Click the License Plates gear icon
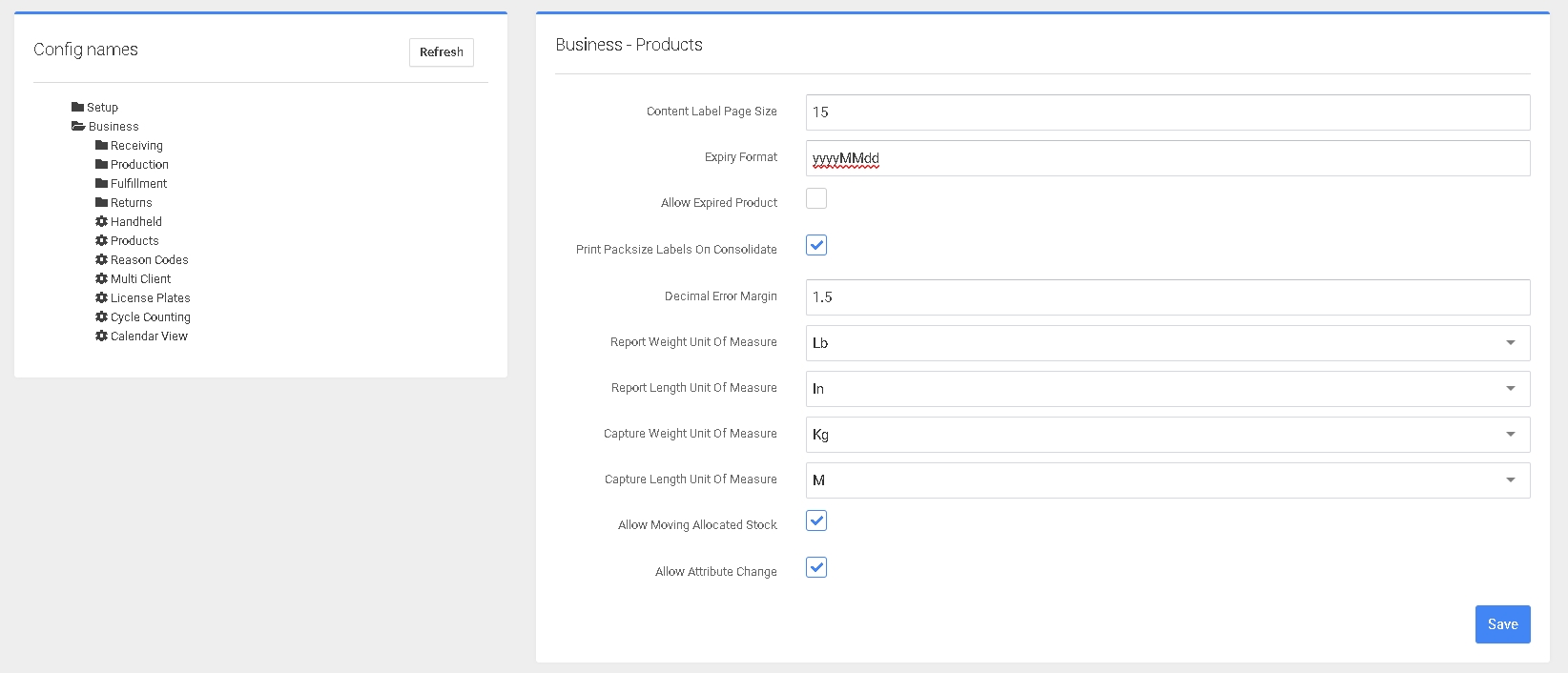This screenshot has height=673, width=1568. (x=101, y=298)
